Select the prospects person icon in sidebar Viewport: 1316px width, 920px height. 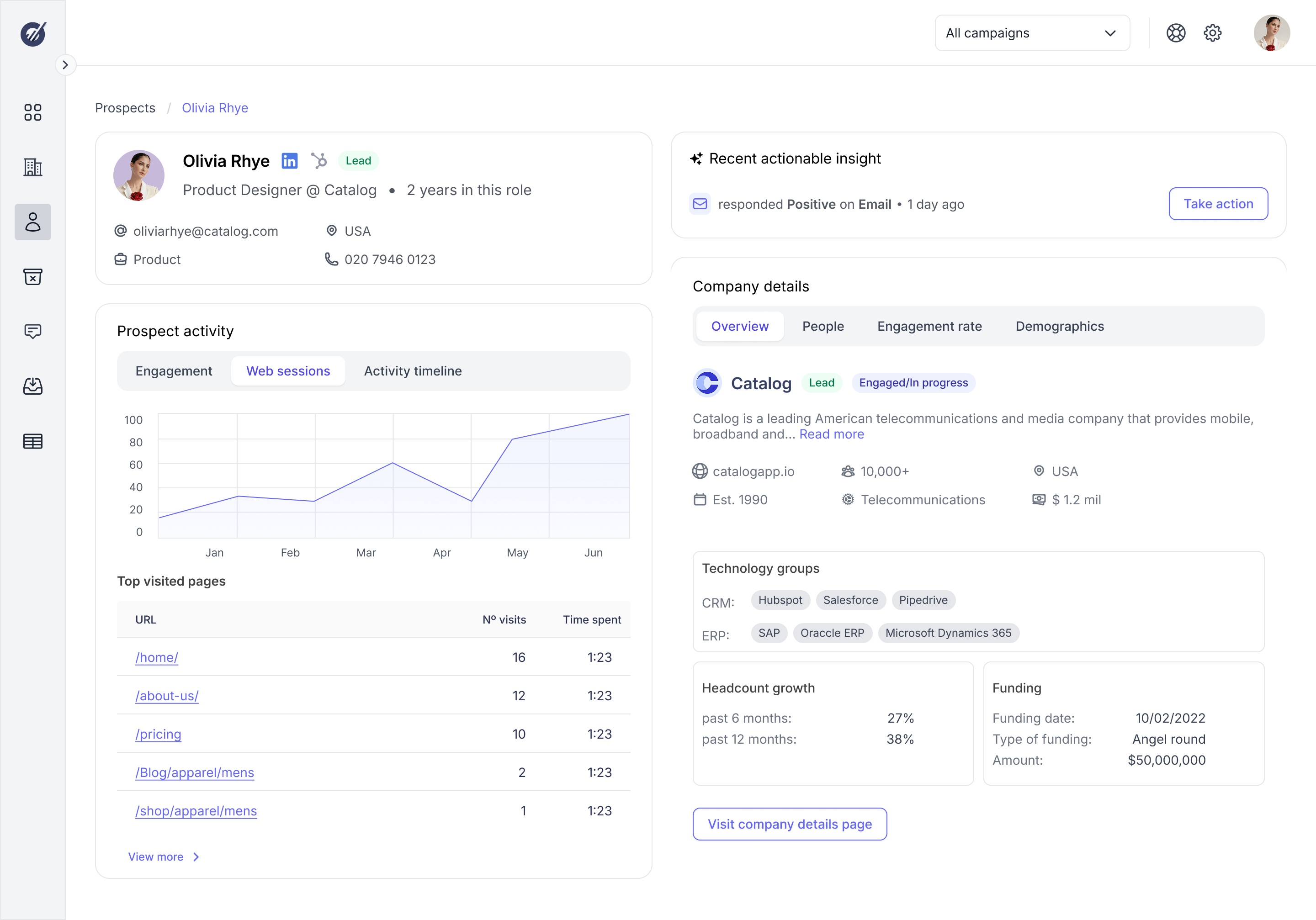pos(32,222)
